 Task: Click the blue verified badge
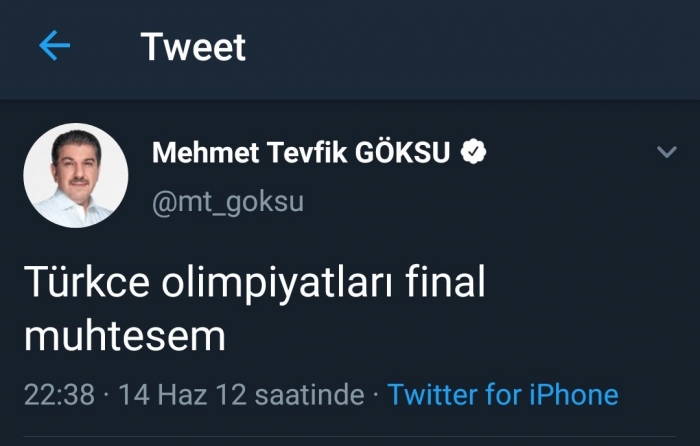click(x=473, y=153)
